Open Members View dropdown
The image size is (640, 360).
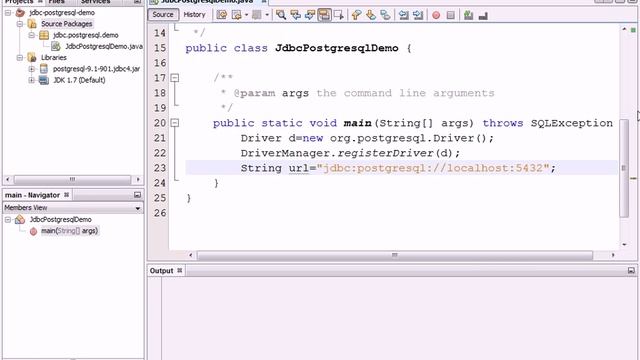coord(138,208)
